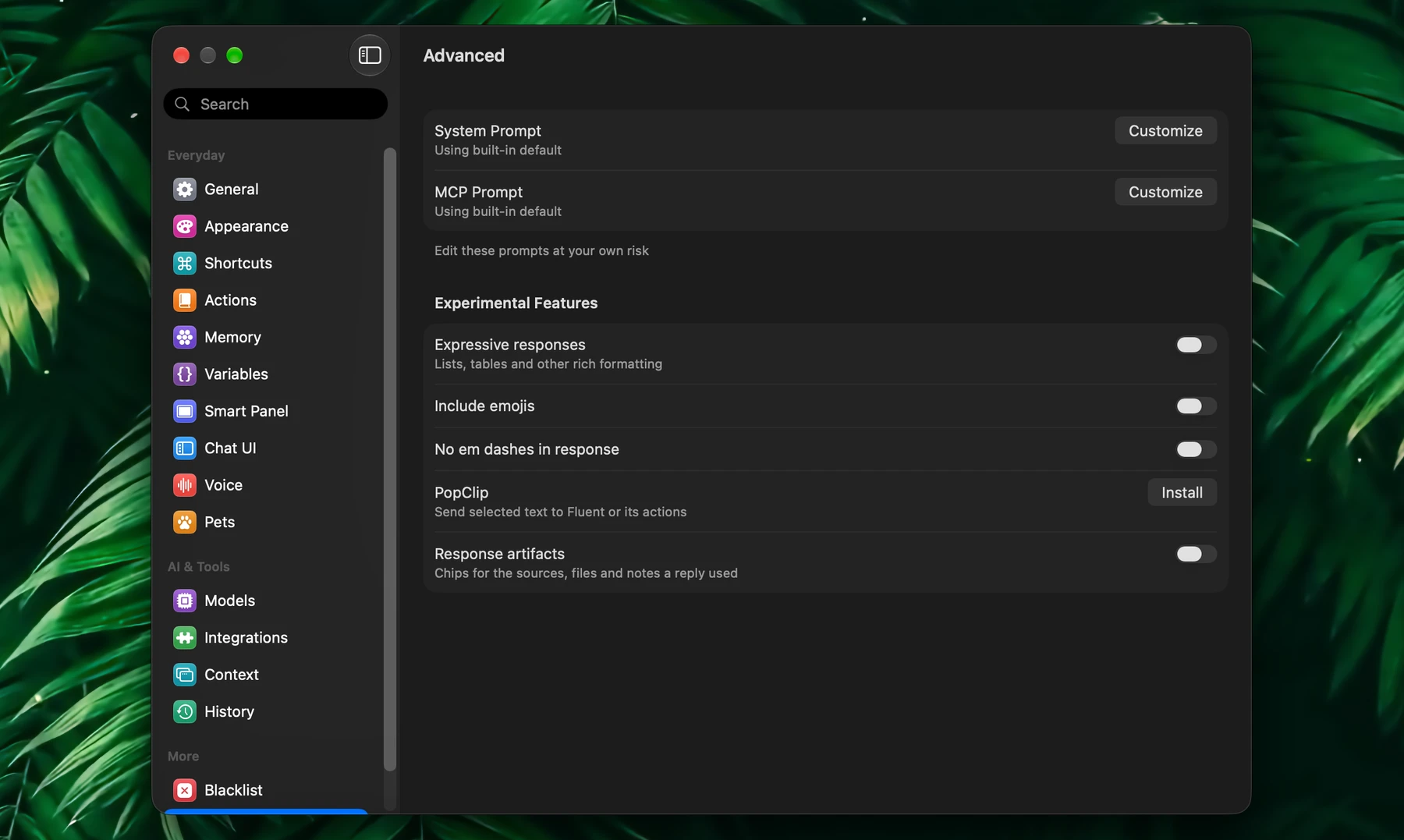The height and width of the screenshot is (840, 1404).
Task: Customize the MCP Prompt
Action: 1165,192
